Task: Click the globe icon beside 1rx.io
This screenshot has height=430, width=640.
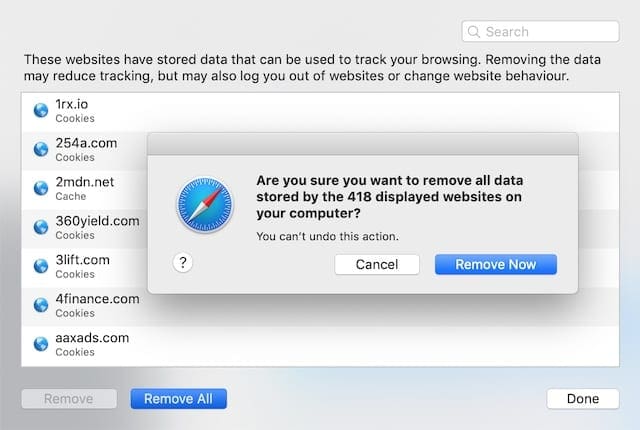Action: click(x=41, y=110)
